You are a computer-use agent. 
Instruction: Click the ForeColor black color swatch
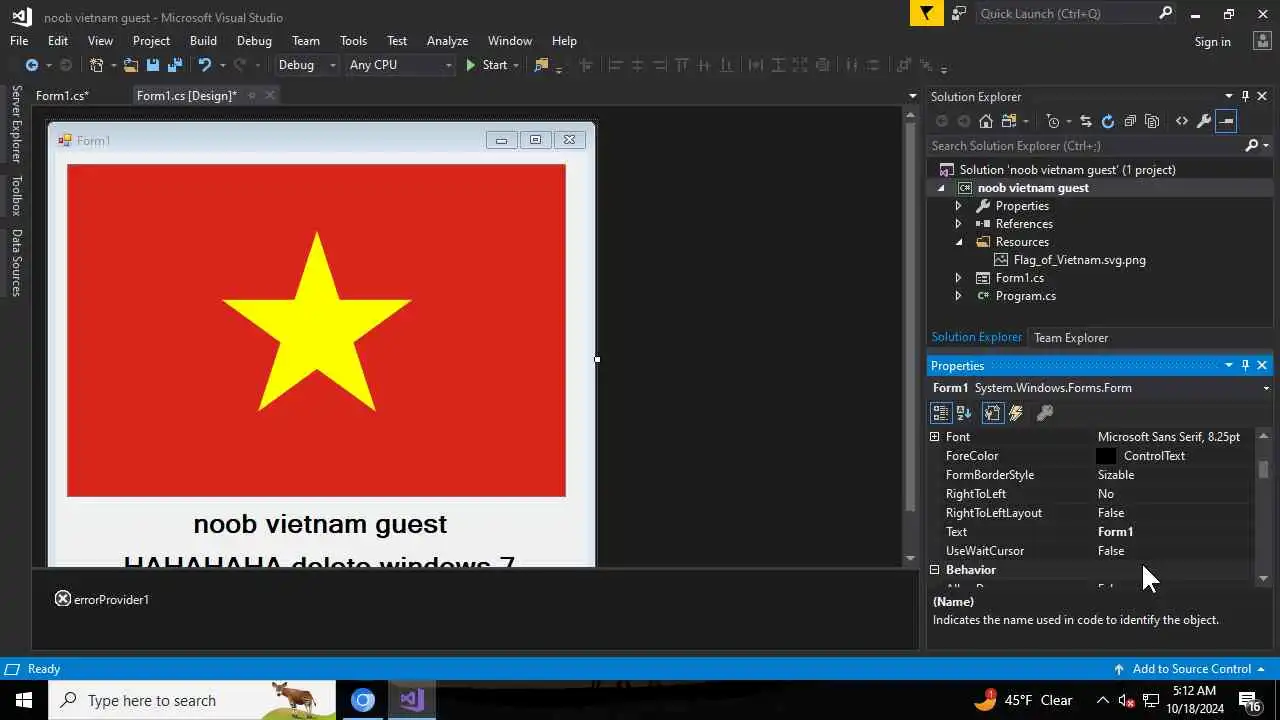[1106, 456]
